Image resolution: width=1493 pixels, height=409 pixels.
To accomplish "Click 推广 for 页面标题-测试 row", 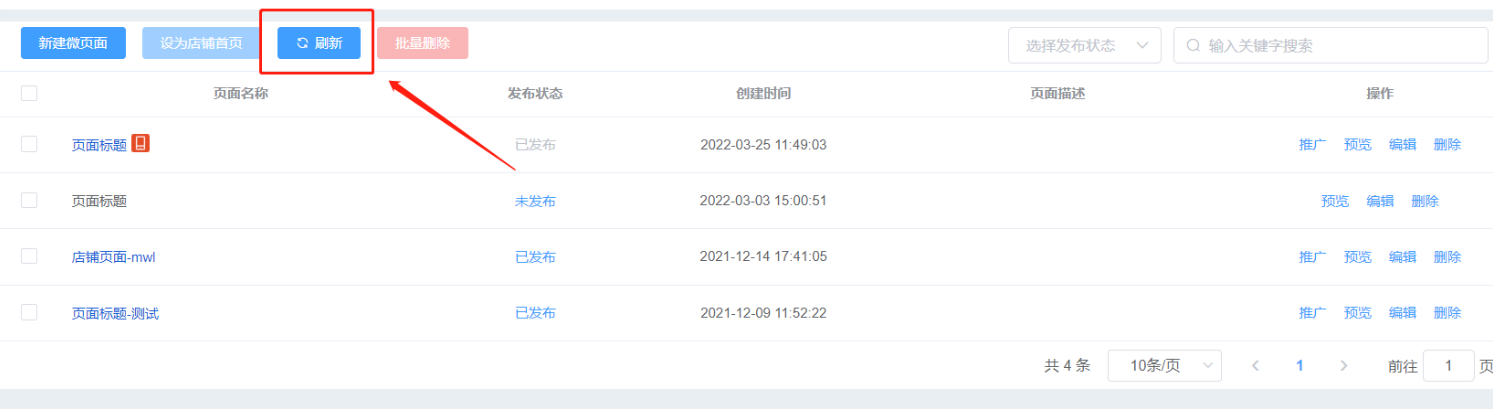I will click(1312, 313).
